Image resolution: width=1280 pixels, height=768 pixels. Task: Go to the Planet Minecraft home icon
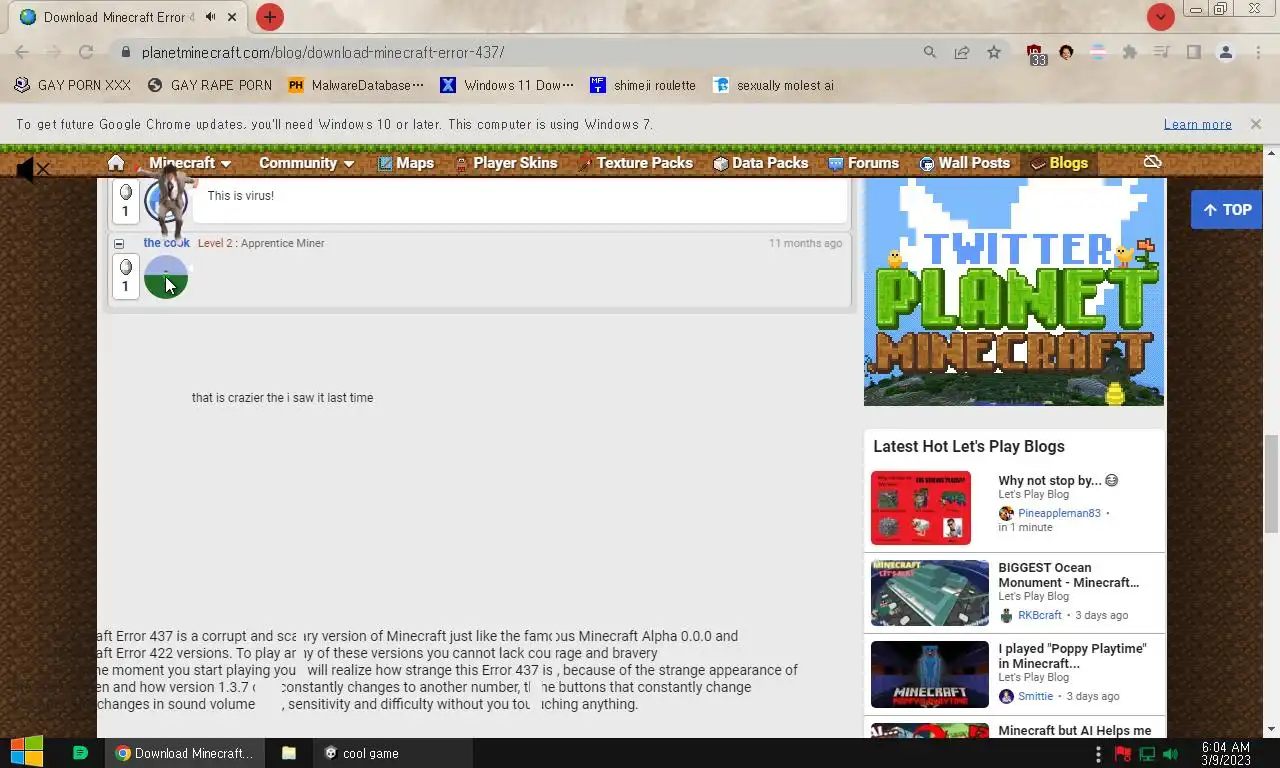tap(116, 163)
